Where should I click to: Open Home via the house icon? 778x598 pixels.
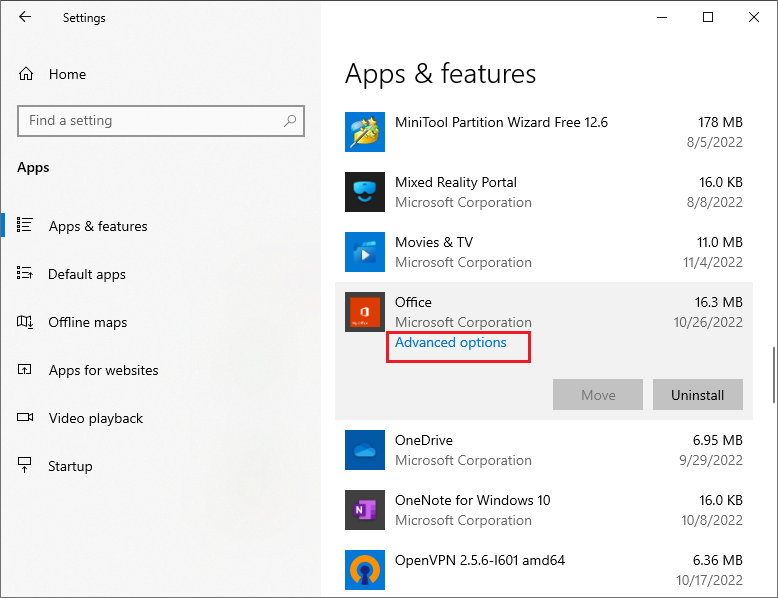tap(26, 74)
